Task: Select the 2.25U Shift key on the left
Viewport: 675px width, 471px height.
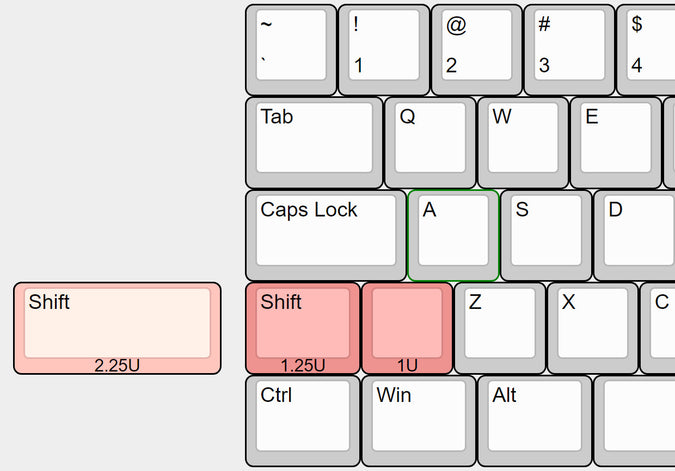Action: pos(117,328)
